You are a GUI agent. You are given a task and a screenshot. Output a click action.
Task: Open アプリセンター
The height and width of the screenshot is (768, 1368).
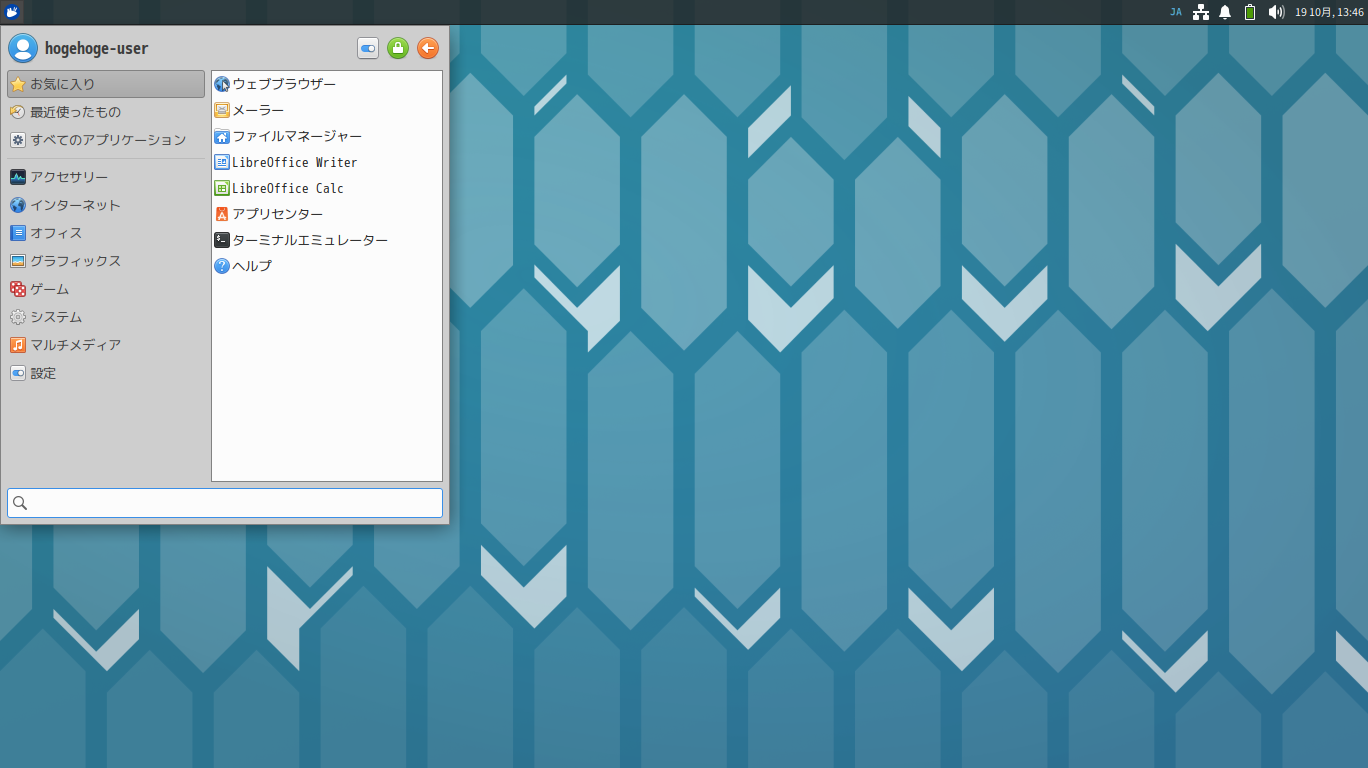(327, 214)
